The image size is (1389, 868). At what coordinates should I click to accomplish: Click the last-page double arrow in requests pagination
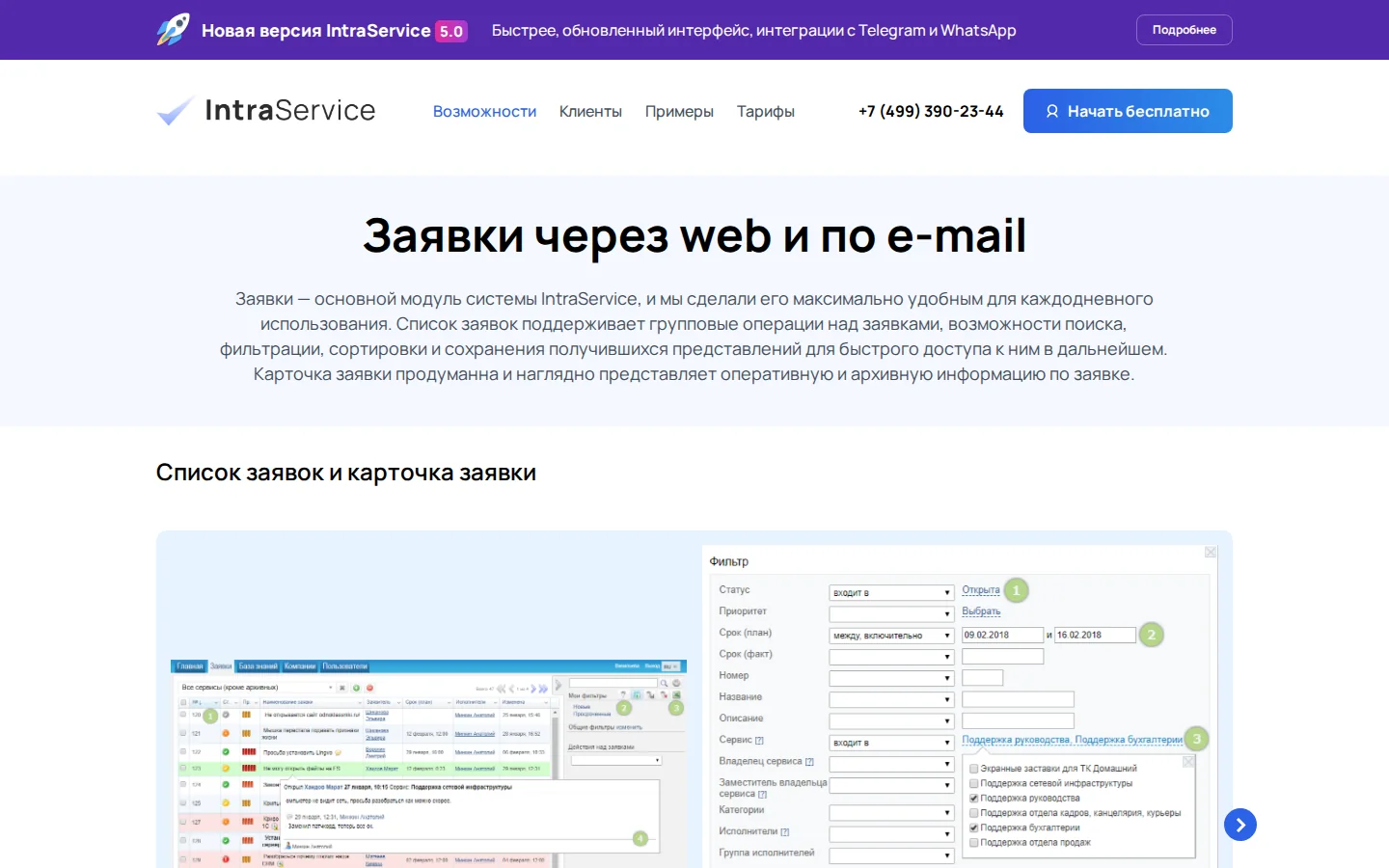pos(543,689)
